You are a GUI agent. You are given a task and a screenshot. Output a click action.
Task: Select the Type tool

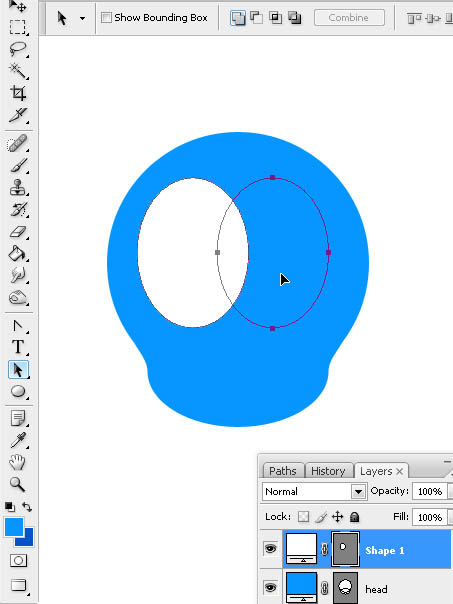18,347
